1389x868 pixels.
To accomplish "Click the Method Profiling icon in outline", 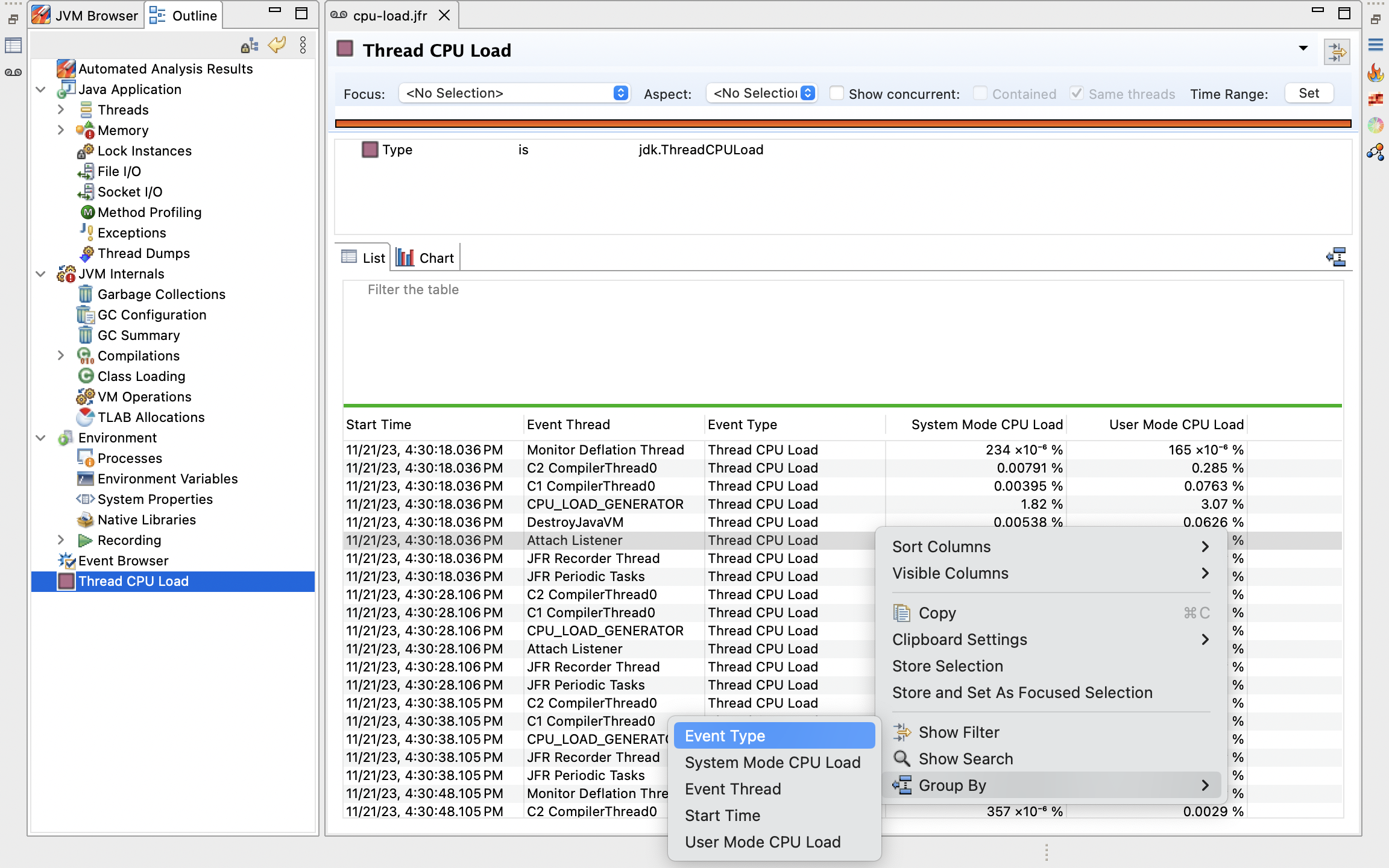I will coord(87,212).
